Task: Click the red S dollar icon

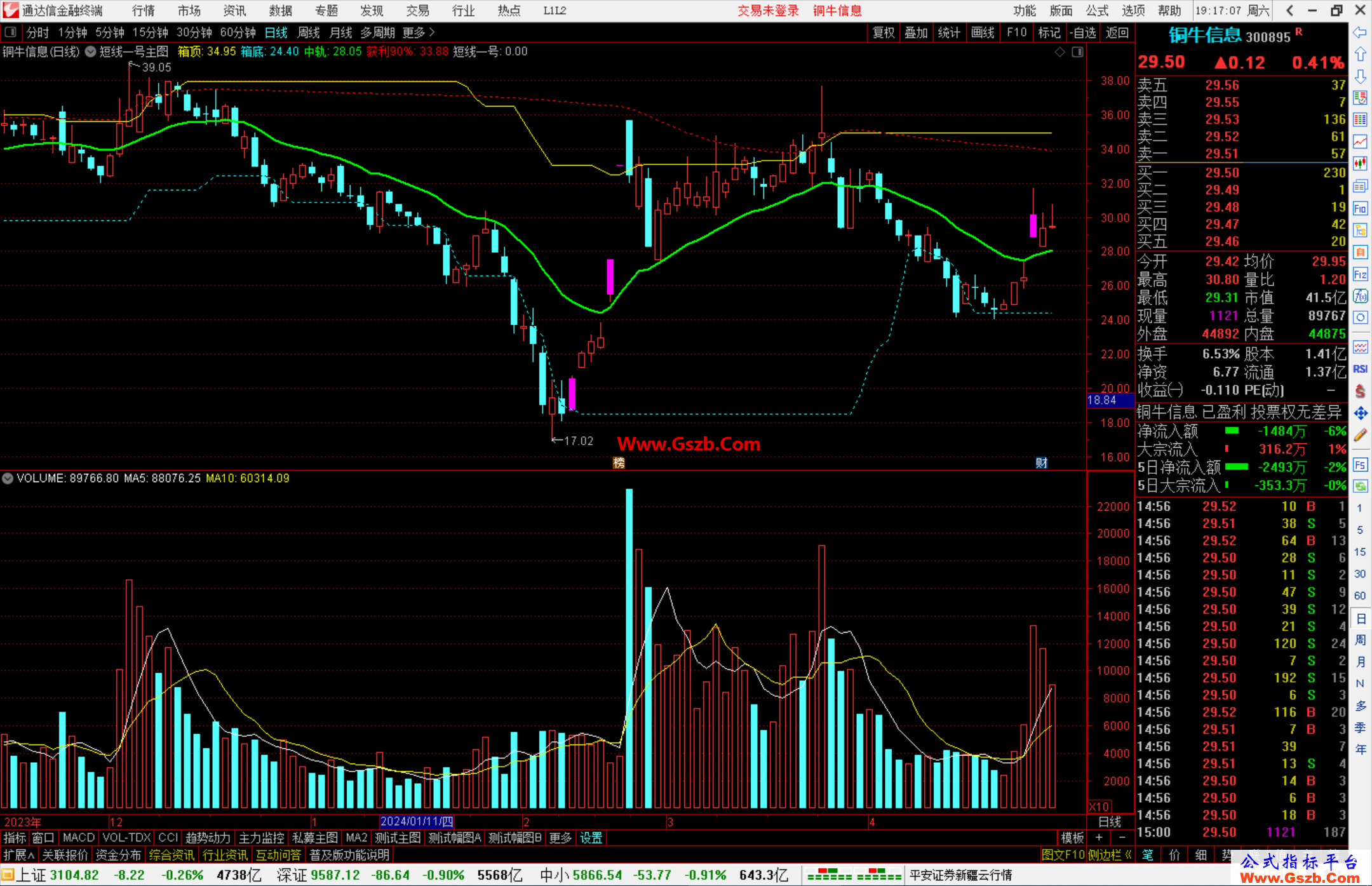Action: [1360, 391]
